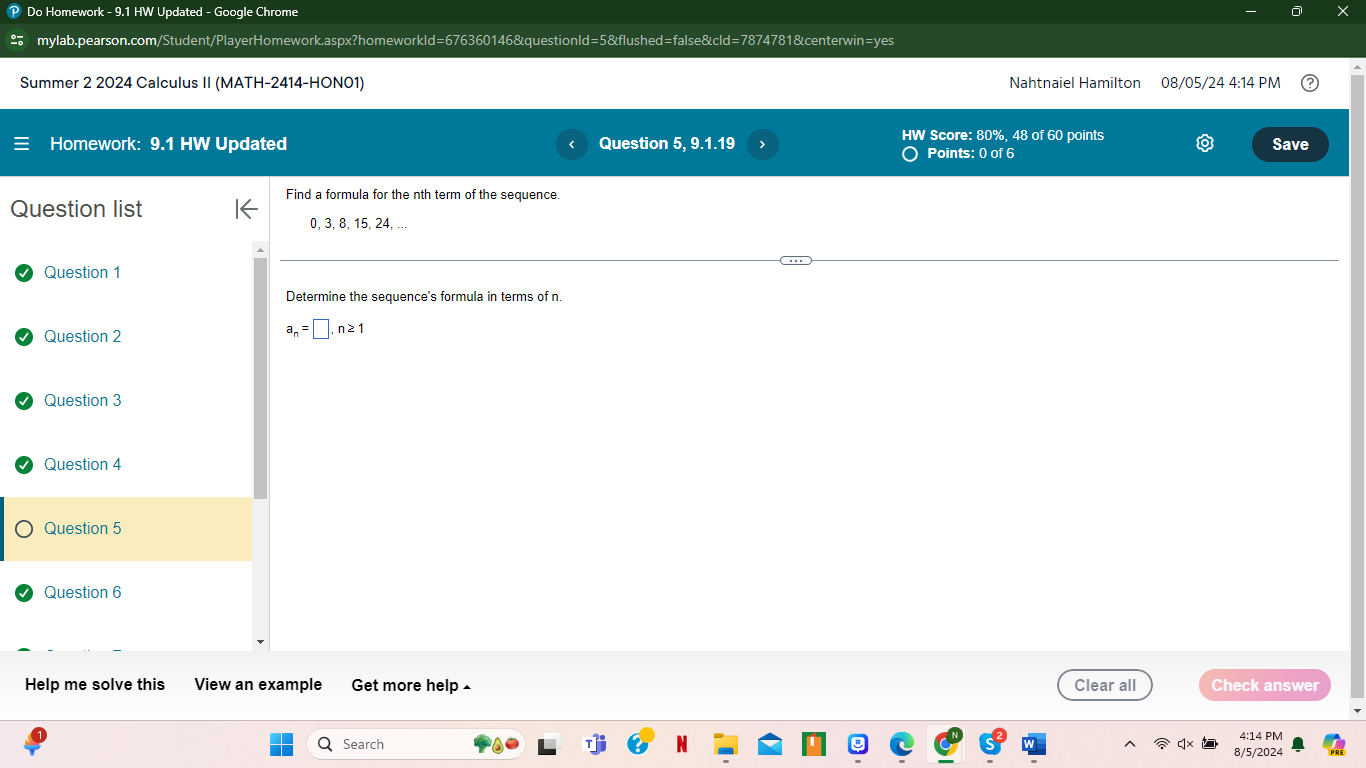
Task: Open the Snipping Tool from the taskbar
Action: tap(547, 744)
